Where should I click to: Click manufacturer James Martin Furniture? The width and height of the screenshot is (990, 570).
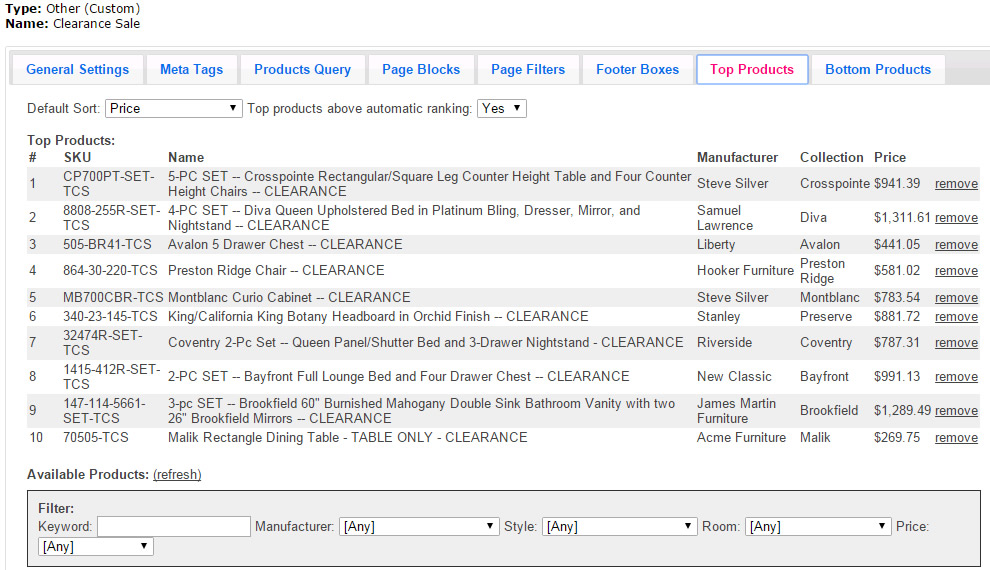click(736, 411)
